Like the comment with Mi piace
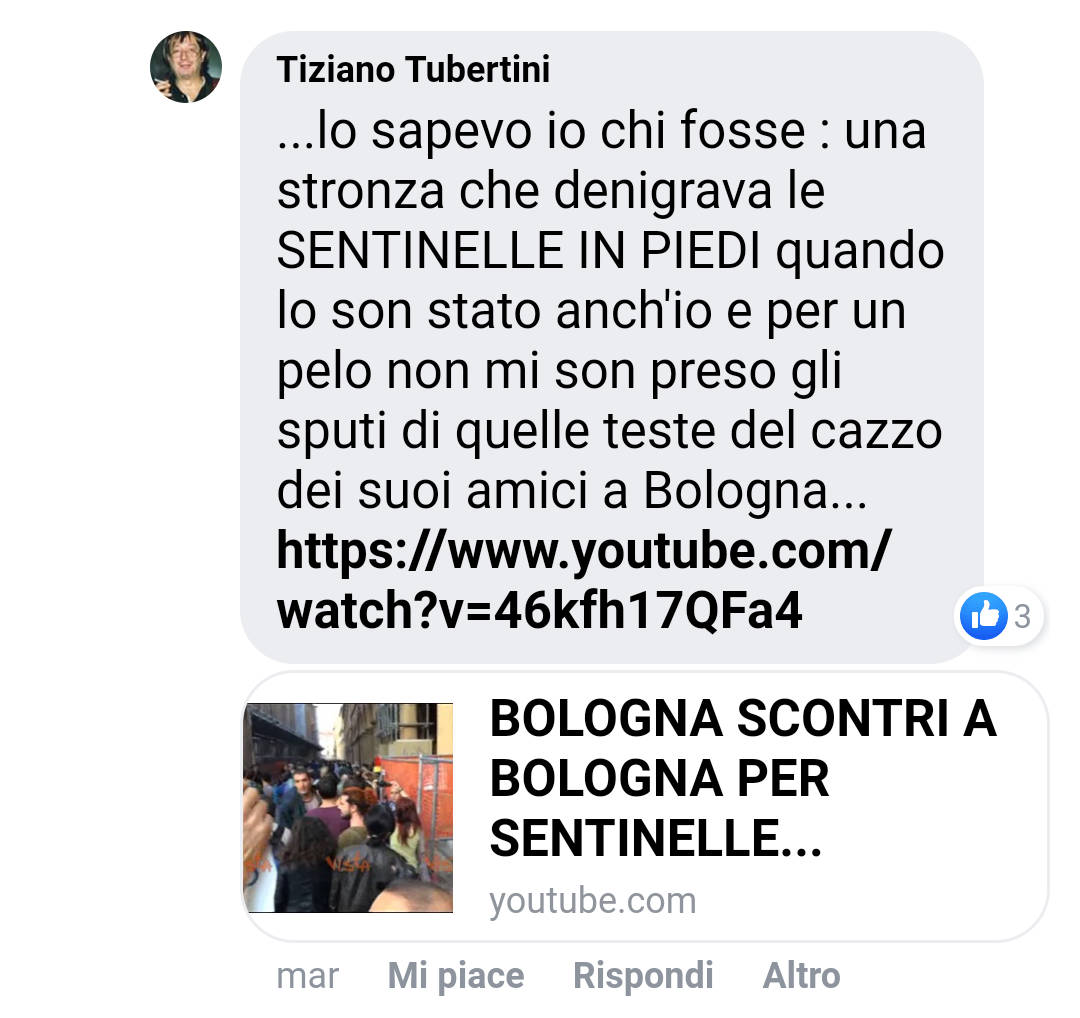1080x1018 pixels. pyautogui.click(x=456, y=976)
